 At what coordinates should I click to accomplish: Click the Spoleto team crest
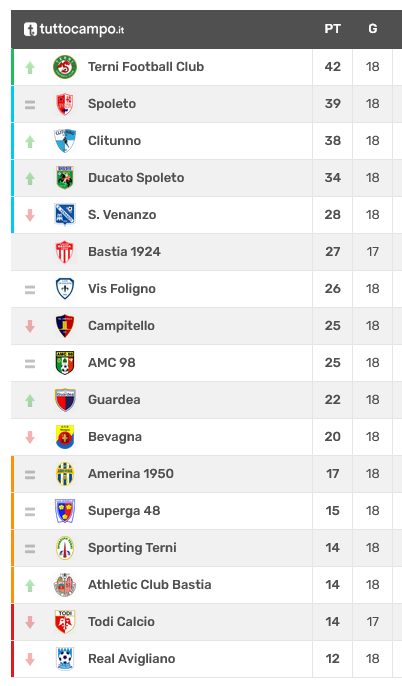[65, 104]
